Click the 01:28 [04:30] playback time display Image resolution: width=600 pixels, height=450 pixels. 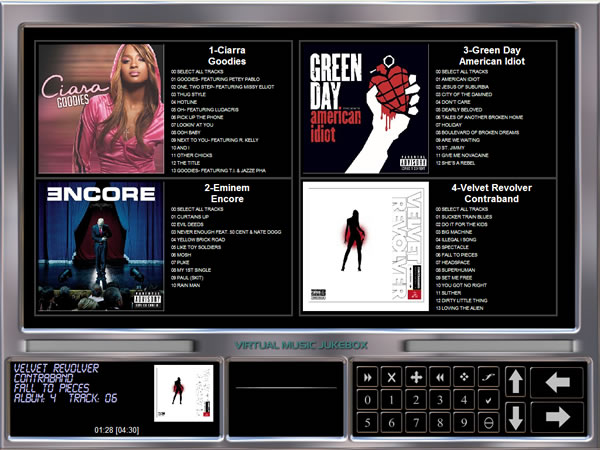click(117, 430)
